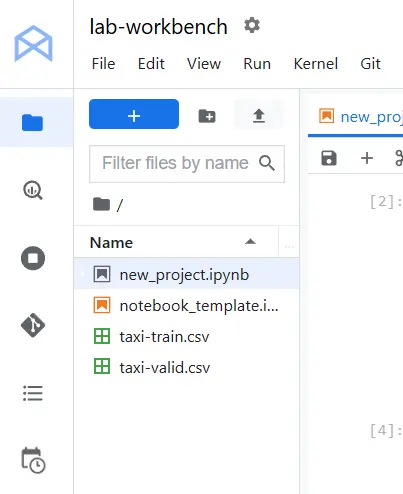Open the File menu
Screen dimensions: 403x494
point(103,63)
